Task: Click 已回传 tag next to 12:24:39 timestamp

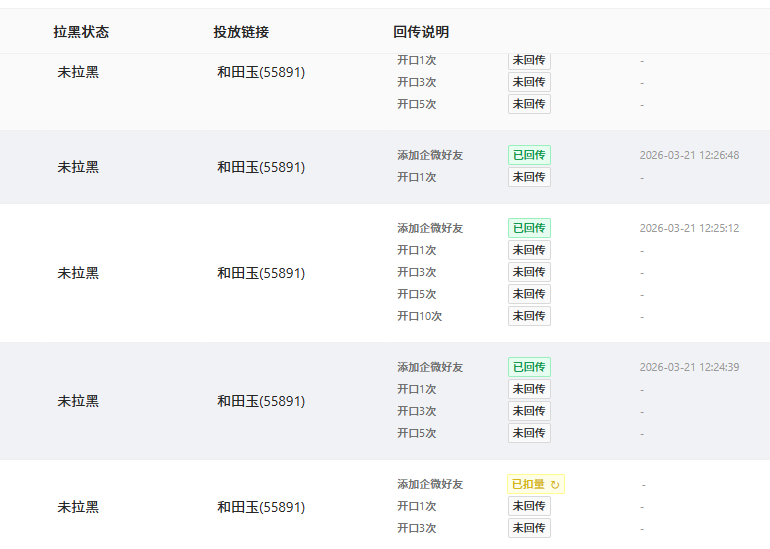Action: pos(529,367)
